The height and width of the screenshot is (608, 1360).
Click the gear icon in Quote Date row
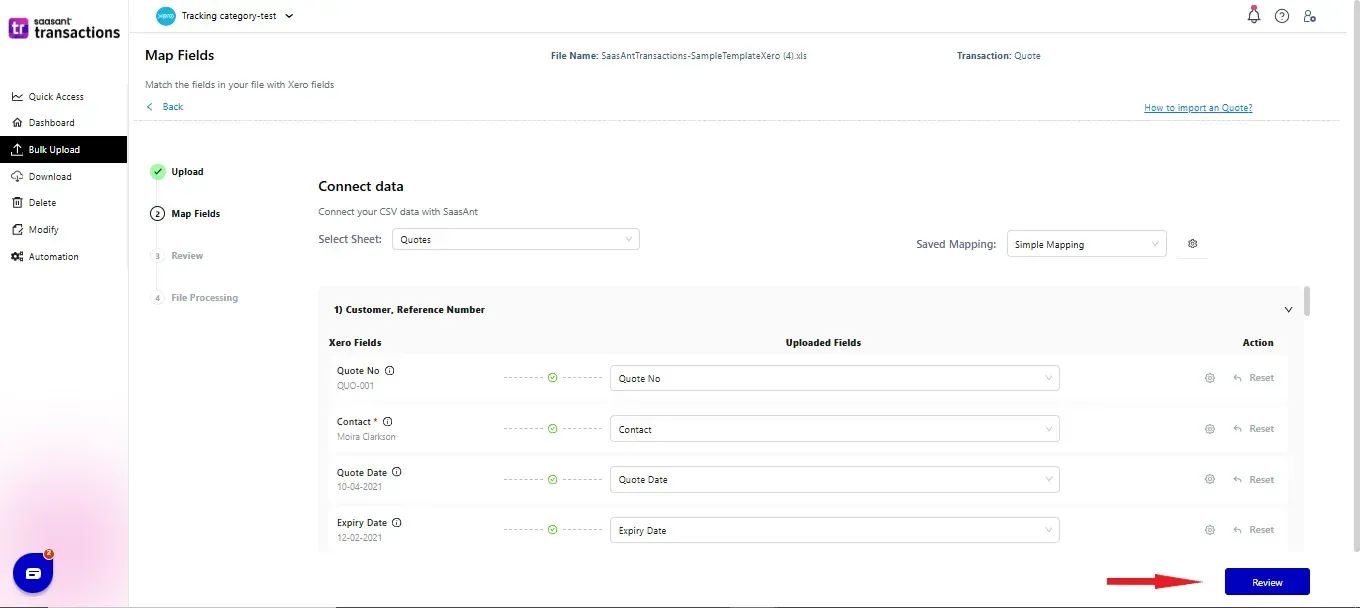click(1210, 479)
